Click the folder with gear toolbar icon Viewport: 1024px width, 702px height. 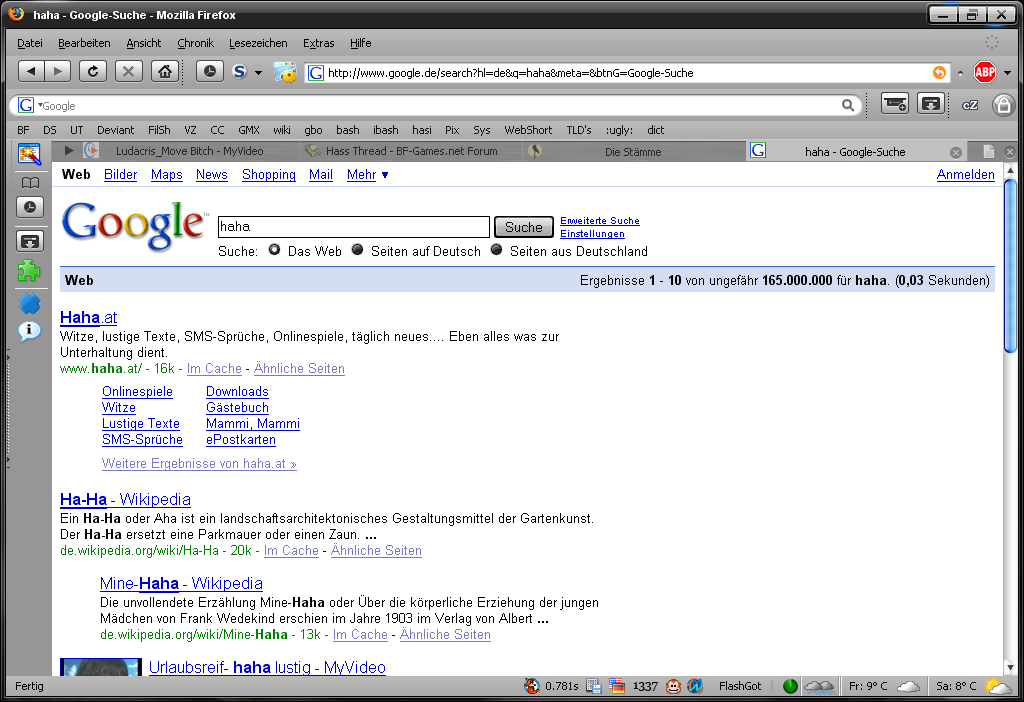pyautogui.click(x=285, y=72)
